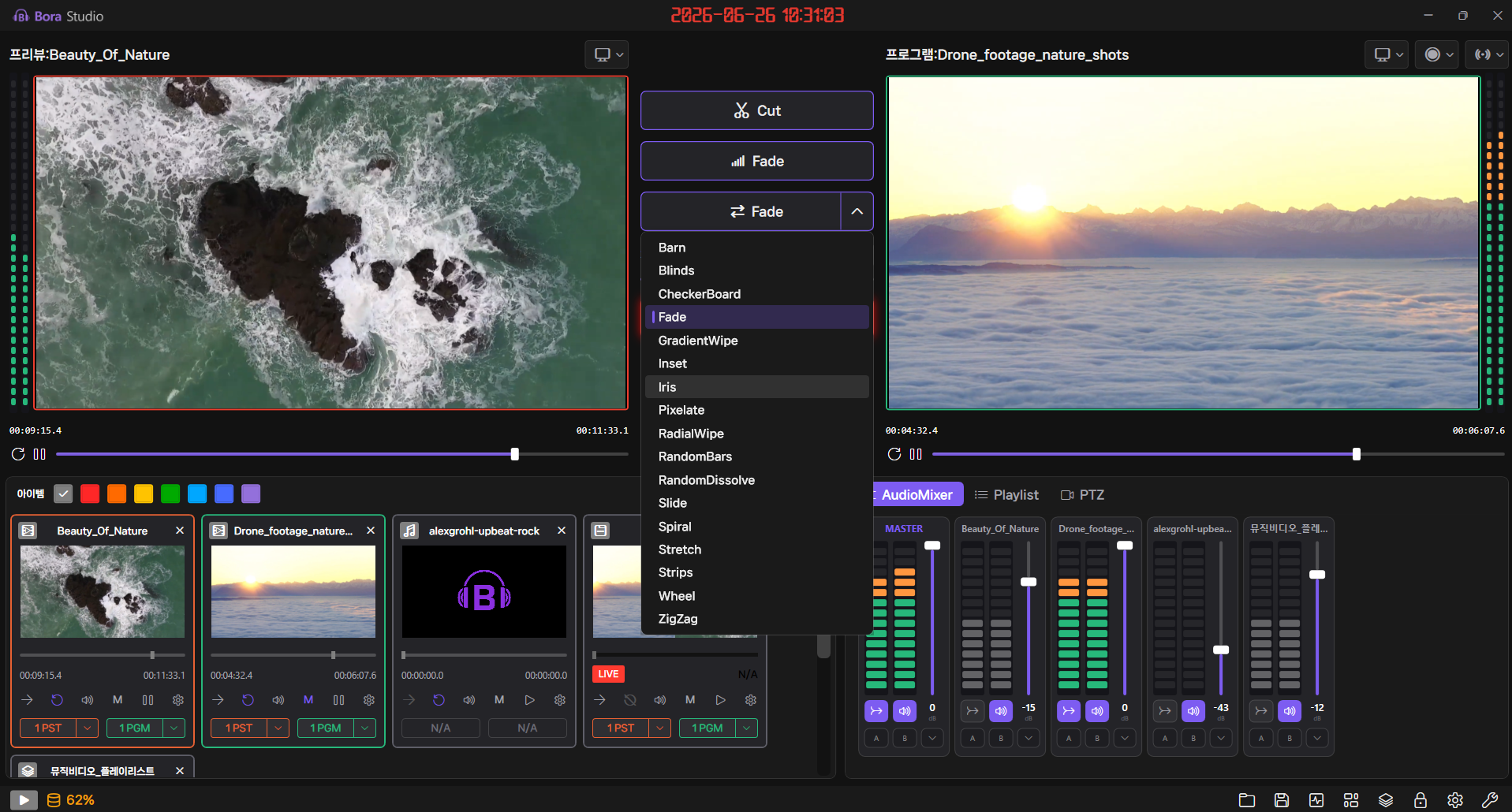This screenshot has width=1512, height=812.
Task: Toggle MASTER channel speaker mute button
Action: click(x=905, y=711)
